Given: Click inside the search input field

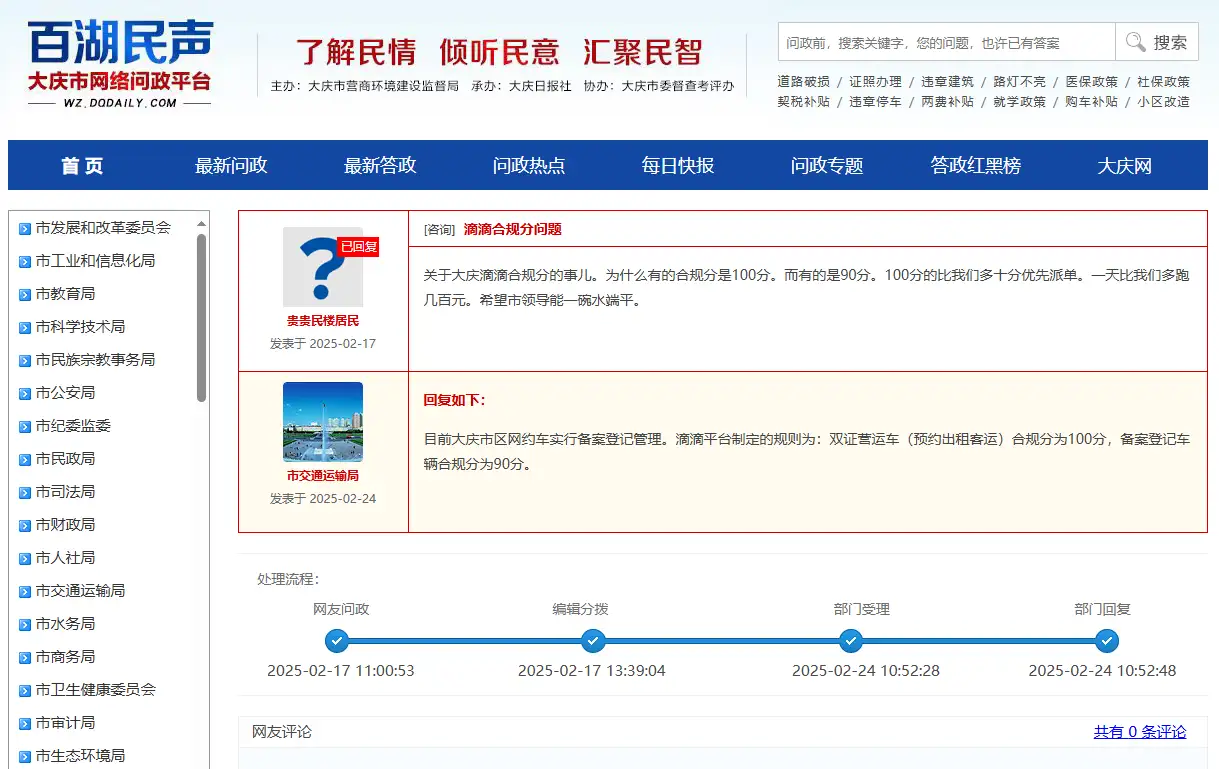Looking at the screenshot, I should coord(945,42).
